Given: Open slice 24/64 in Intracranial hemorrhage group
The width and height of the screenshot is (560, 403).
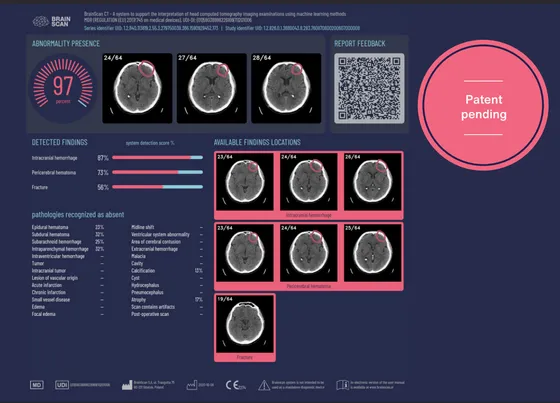Looking at the screenshot, I should 309,182.
